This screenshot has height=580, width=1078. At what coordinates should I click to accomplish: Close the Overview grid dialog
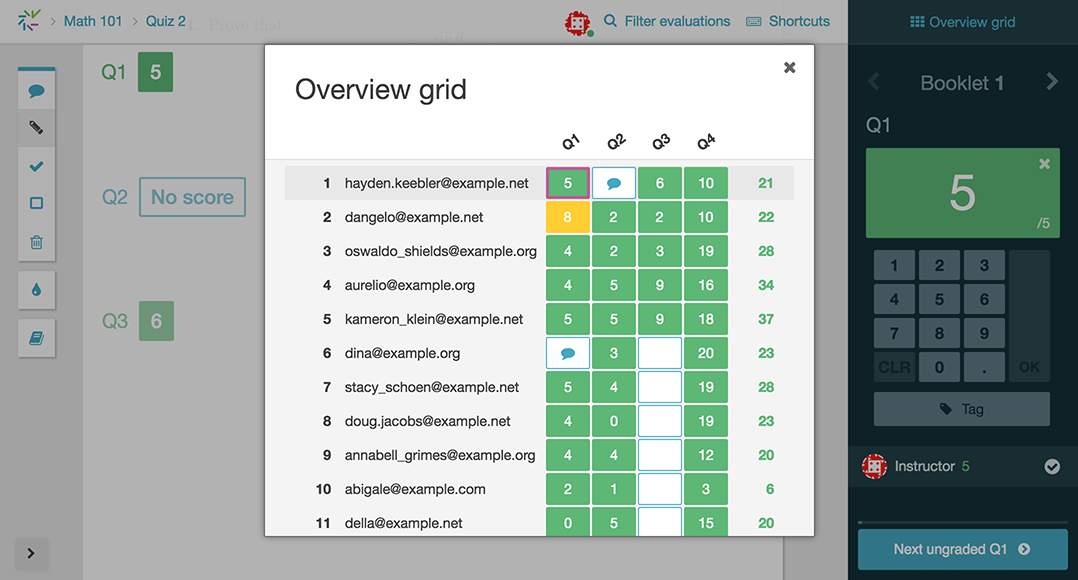tap(789, 67)
